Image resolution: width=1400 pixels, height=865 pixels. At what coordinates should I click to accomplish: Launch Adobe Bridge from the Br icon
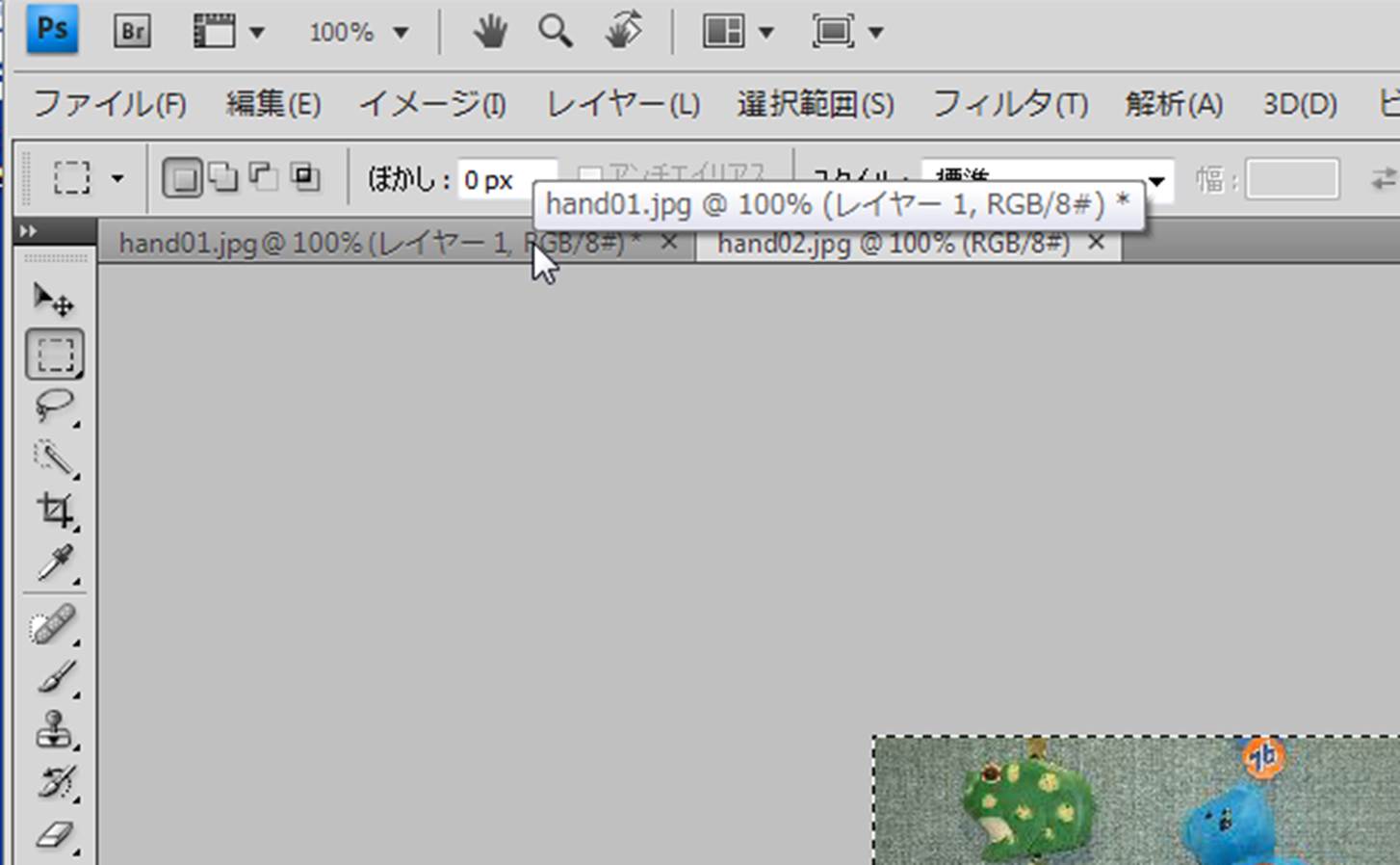click(132, 32)
